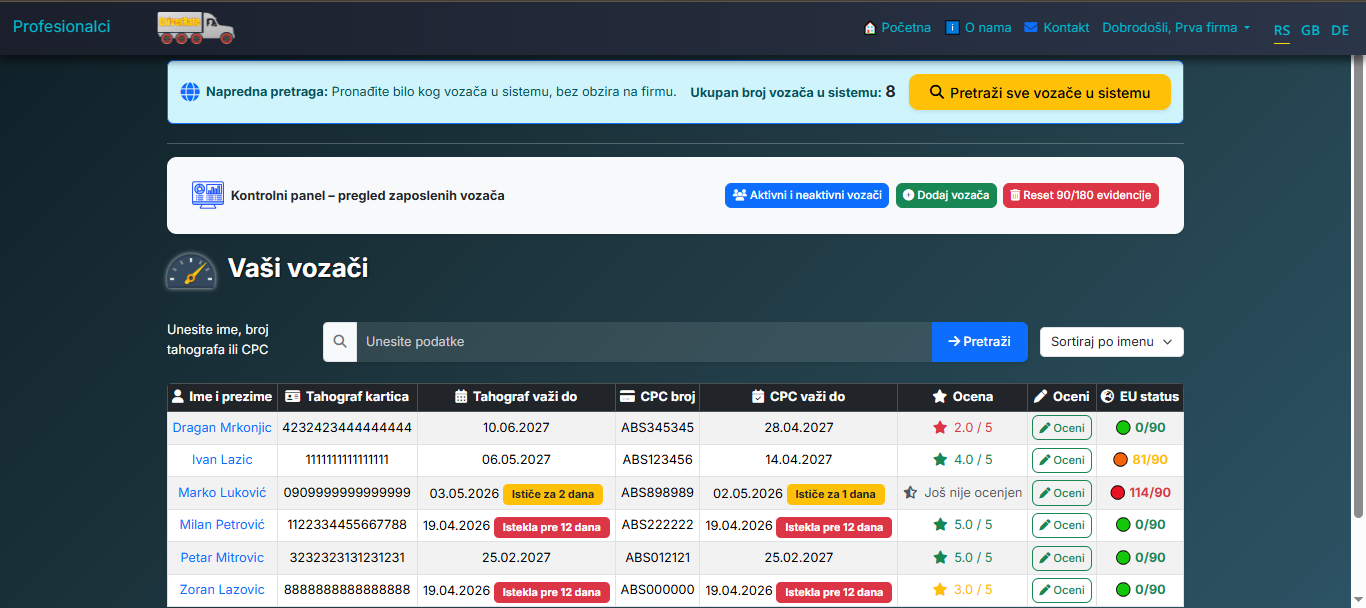1366x608 pixels.
Task: Click the blue Pretraži button
Action: pos(979,342)
